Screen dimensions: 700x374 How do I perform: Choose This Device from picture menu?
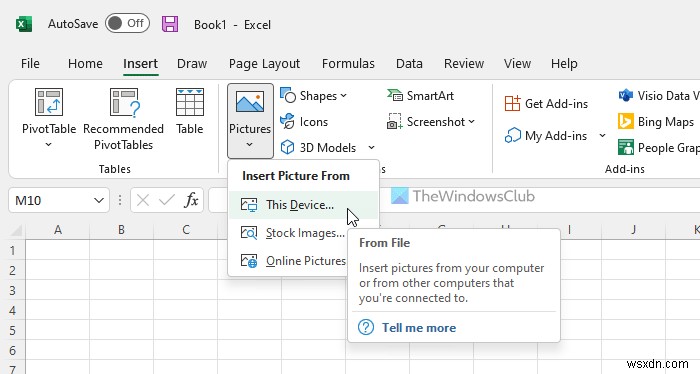(304, 205)
